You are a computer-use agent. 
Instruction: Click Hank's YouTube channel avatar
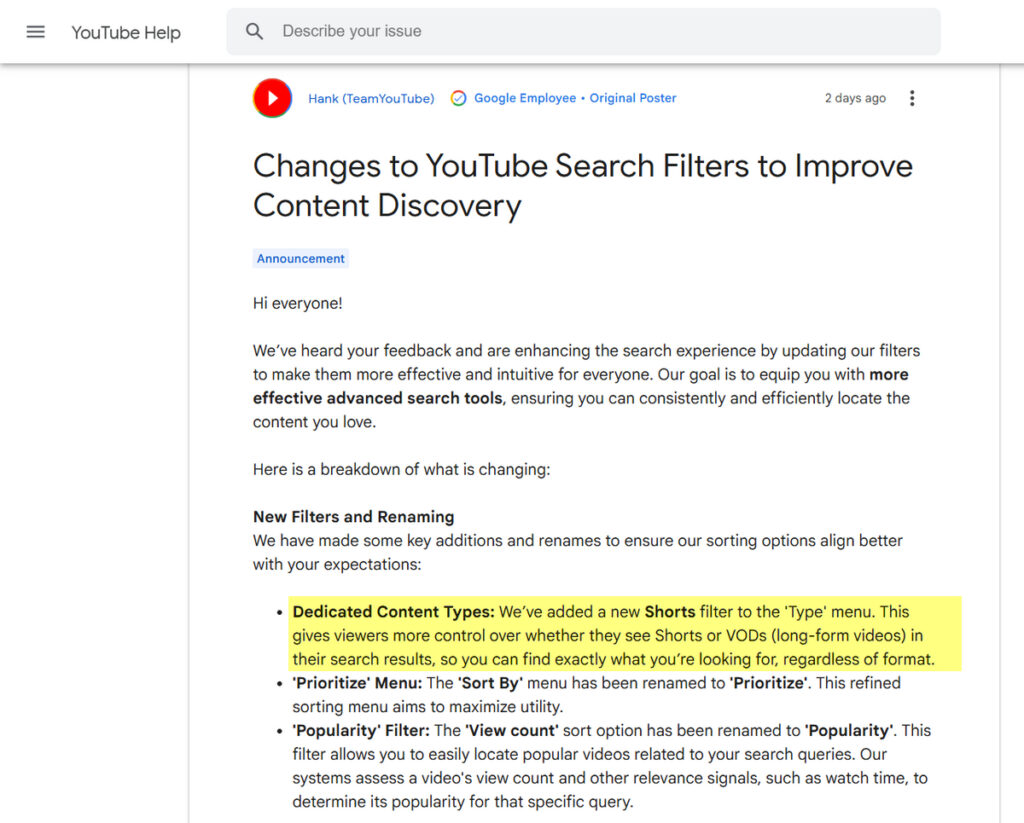coord(272,97)
